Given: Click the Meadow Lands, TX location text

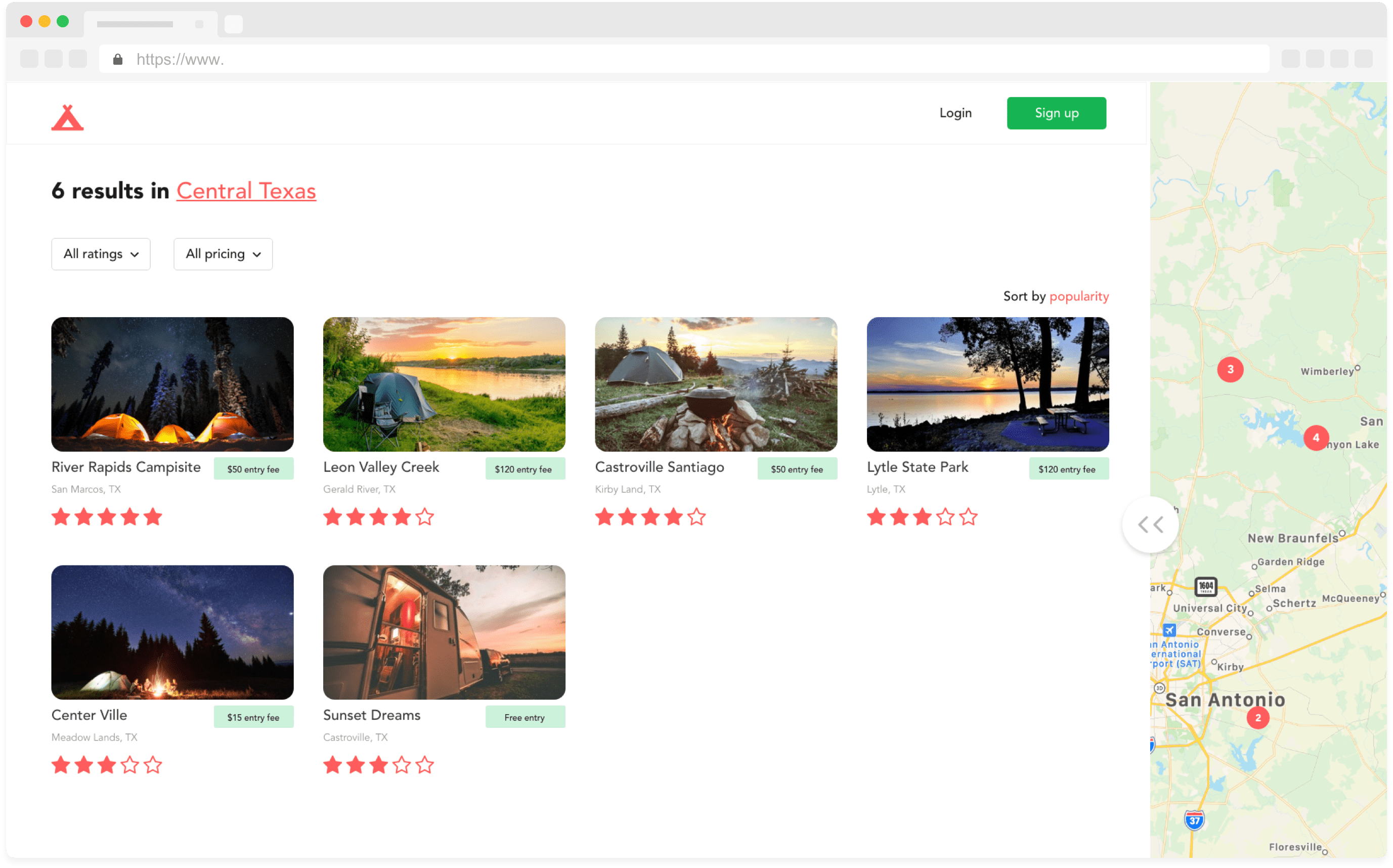Looking at the screenshot, I should pos(94,737).
